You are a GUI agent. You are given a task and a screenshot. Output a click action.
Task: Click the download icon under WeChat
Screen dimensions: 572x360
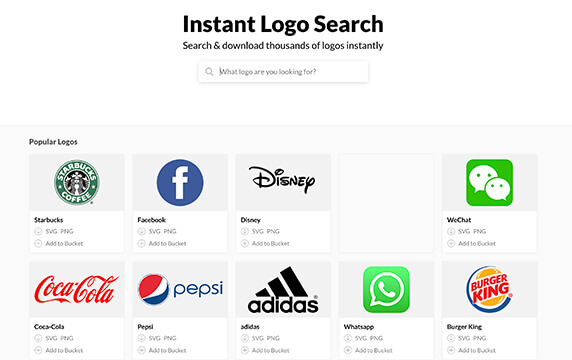click(451, 231)
